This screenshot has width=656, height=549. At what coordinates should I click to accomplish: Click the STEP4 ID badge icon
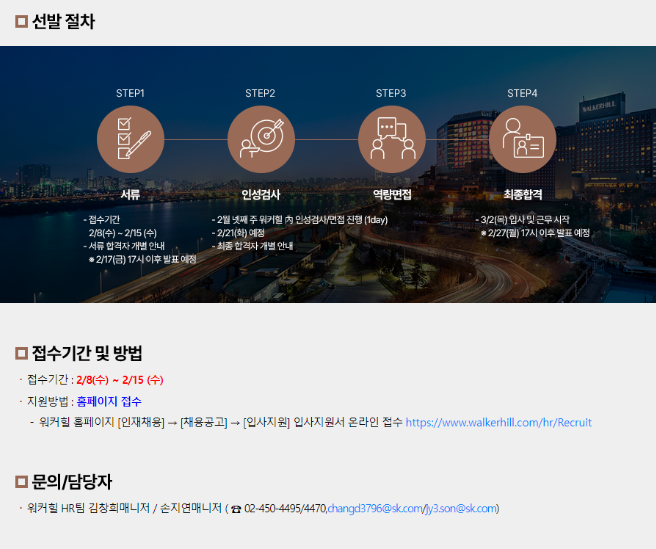(523, 139)
